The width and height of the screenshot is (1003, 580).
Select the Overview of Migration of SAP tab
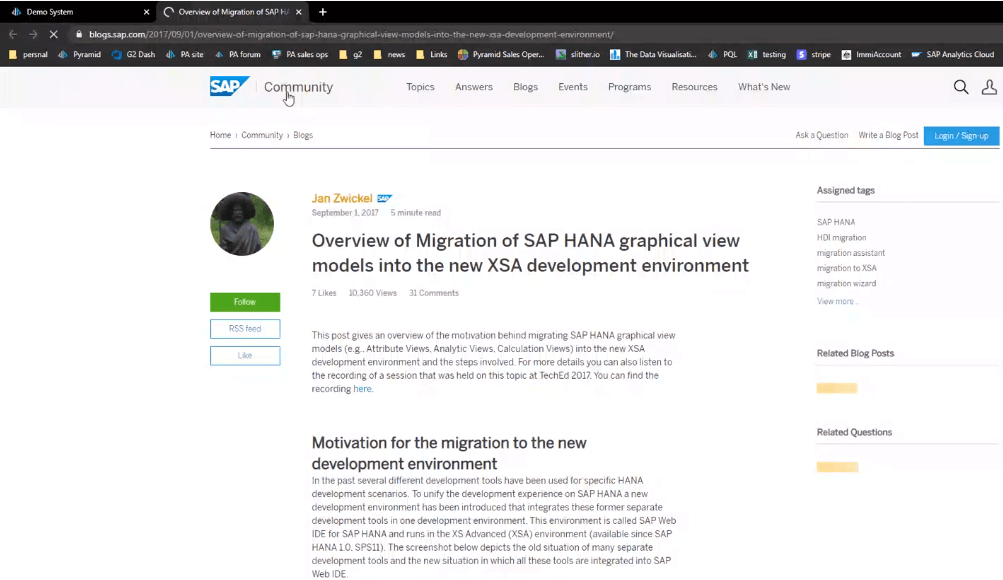click(x=233, y=12)
